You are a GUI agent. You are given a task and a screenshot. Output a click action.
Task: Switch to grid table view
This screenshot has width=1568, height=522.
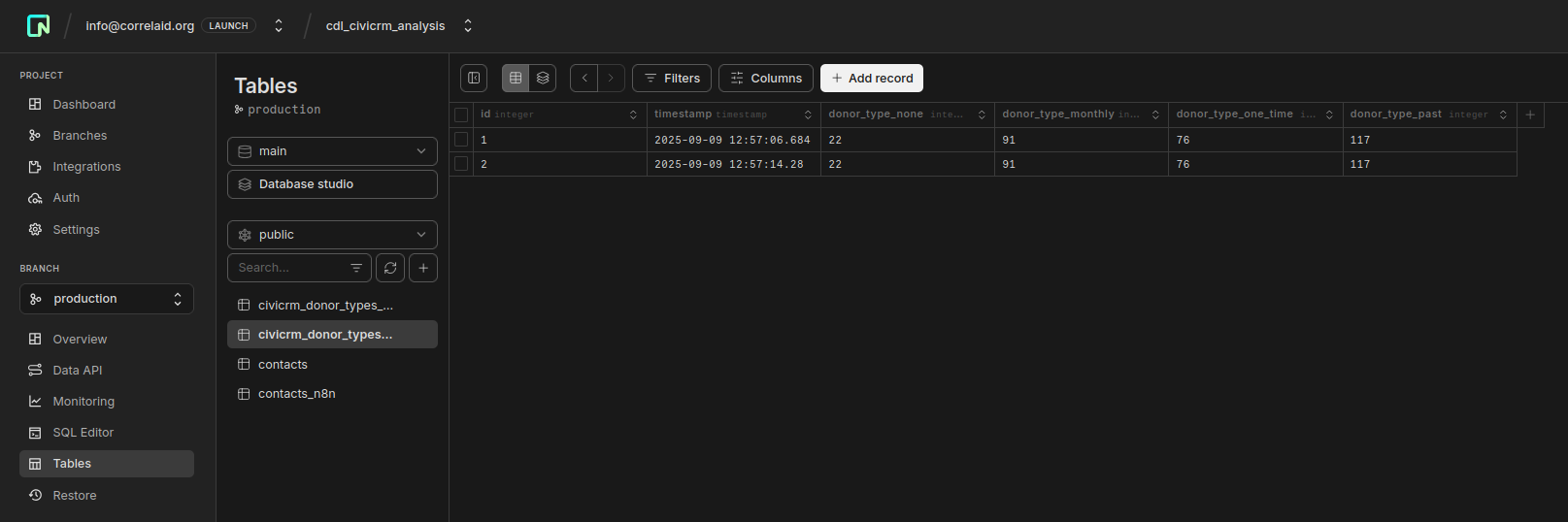[x=516, y=79]
